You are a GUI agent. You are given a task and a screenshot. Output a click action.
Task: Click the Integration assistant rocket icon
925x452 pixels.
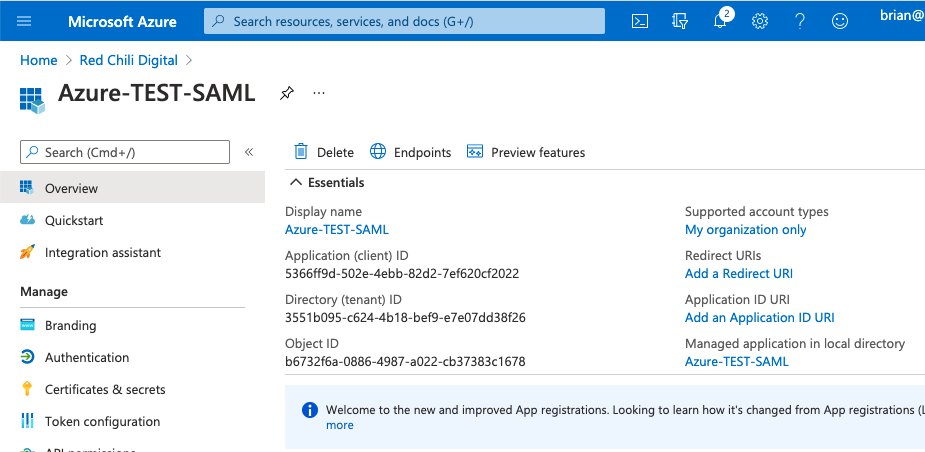point(27,252)
